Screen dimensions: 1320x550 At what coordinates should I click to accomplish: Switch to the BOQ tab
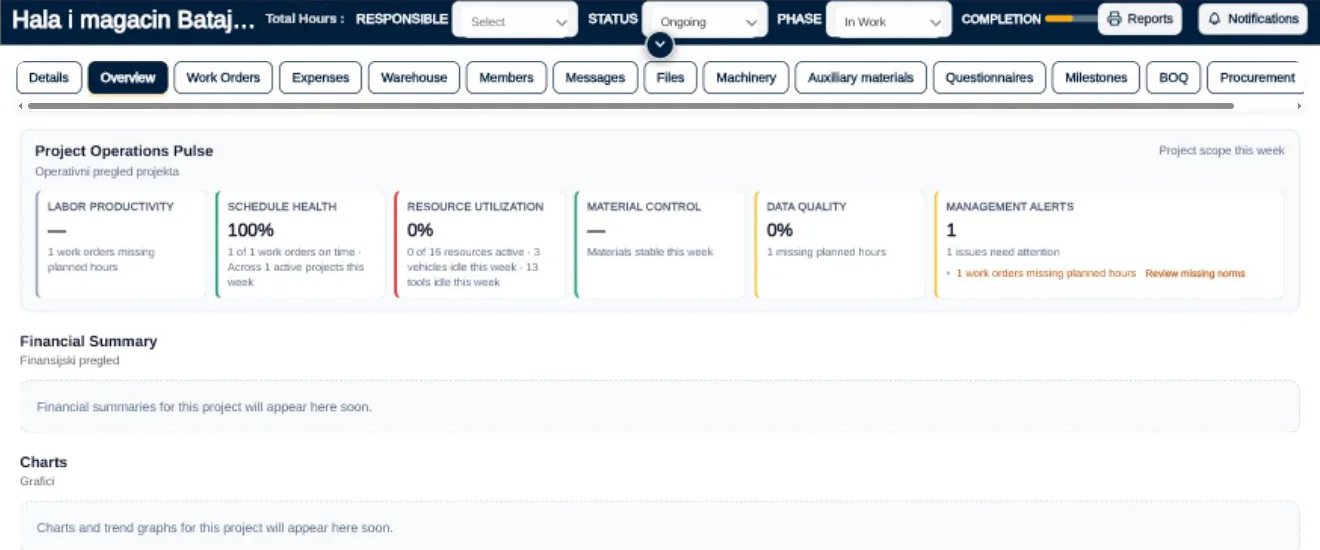click(x=1173, y=78)
